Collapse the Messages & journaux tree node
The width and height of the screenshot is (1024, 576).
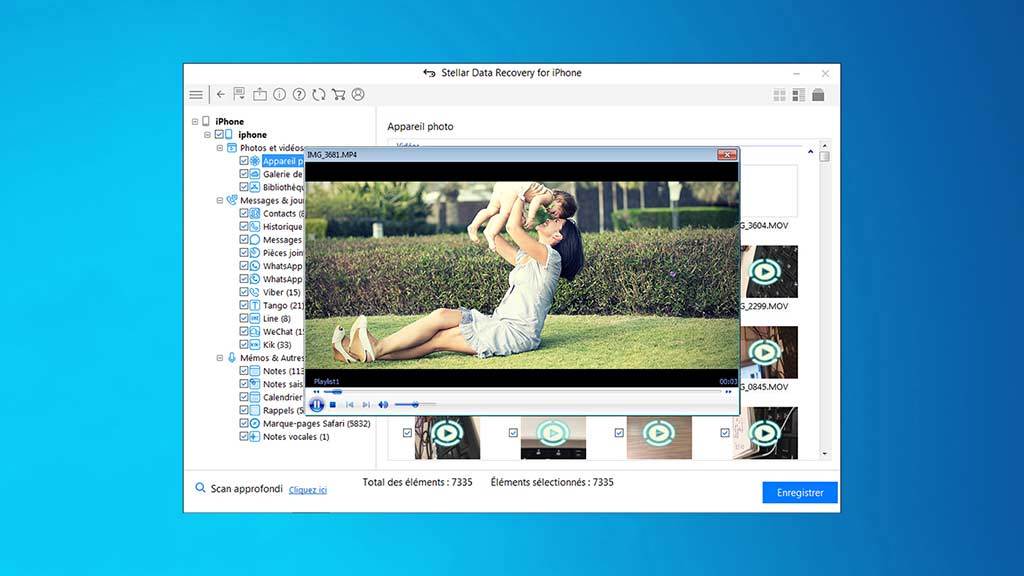click(220, 200)
